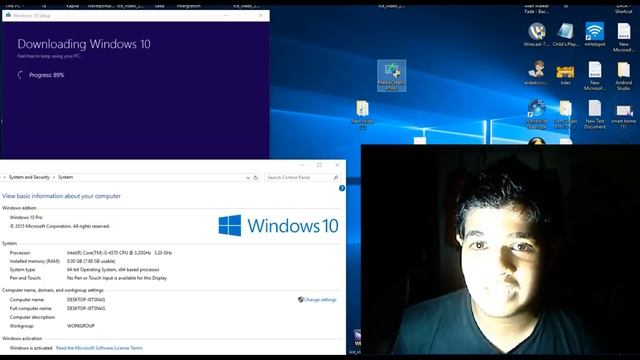Click System and Security breadcrumb

coord(29,177)
